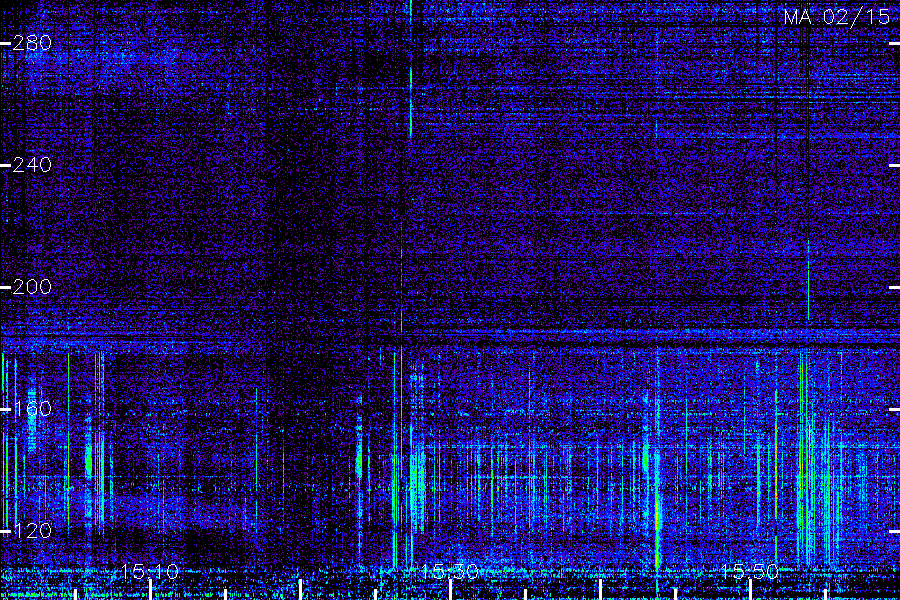900x600 pixels.
Task: Click the 120 frequency axis label
Action: coord(32,531)
